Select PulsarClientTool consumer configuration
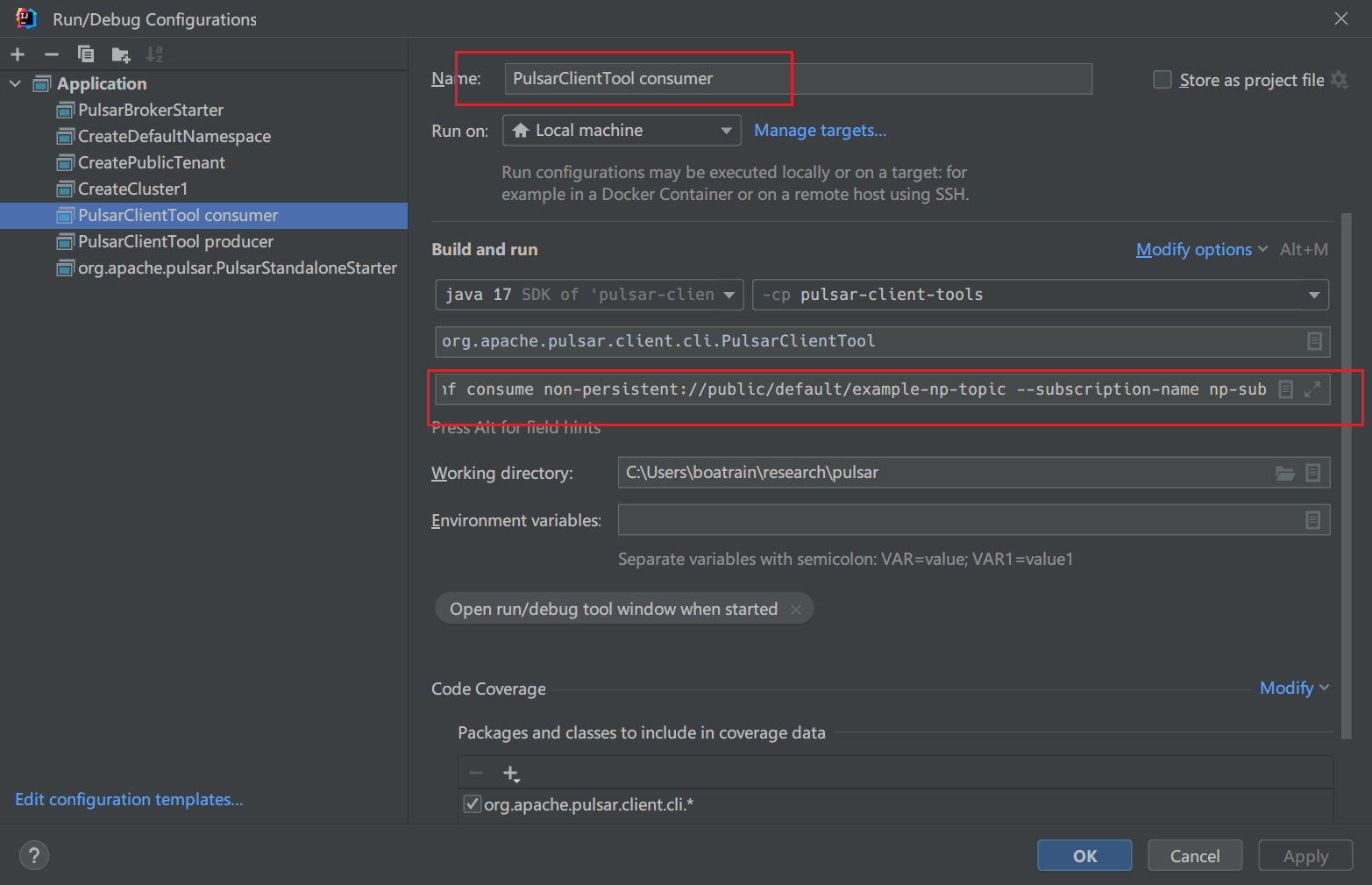 pos(178,215)
